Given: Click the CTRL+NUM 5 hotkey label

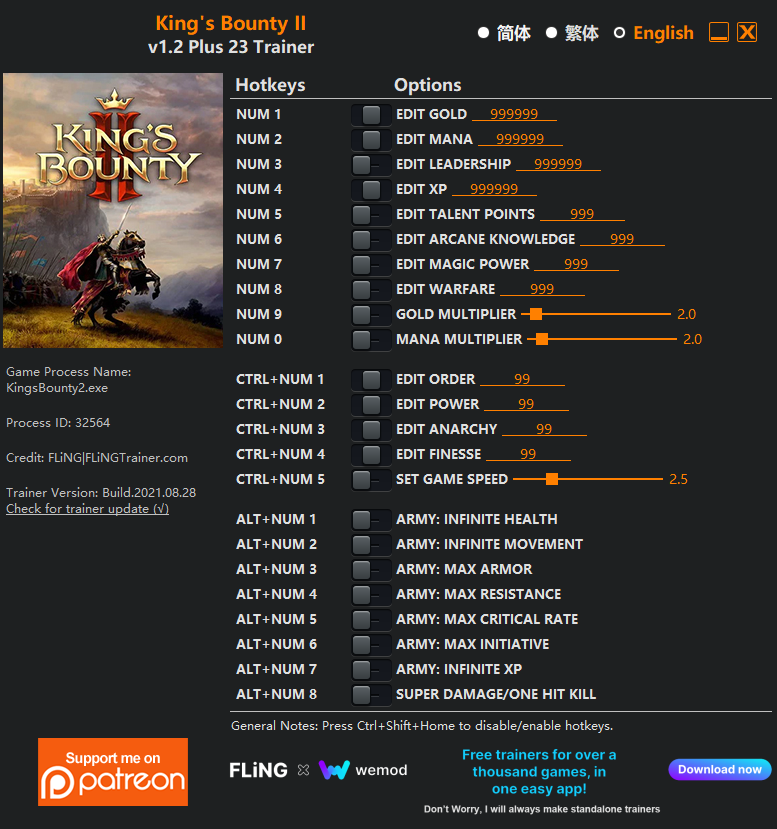Looking at the screenshot, I should (280, 479).
